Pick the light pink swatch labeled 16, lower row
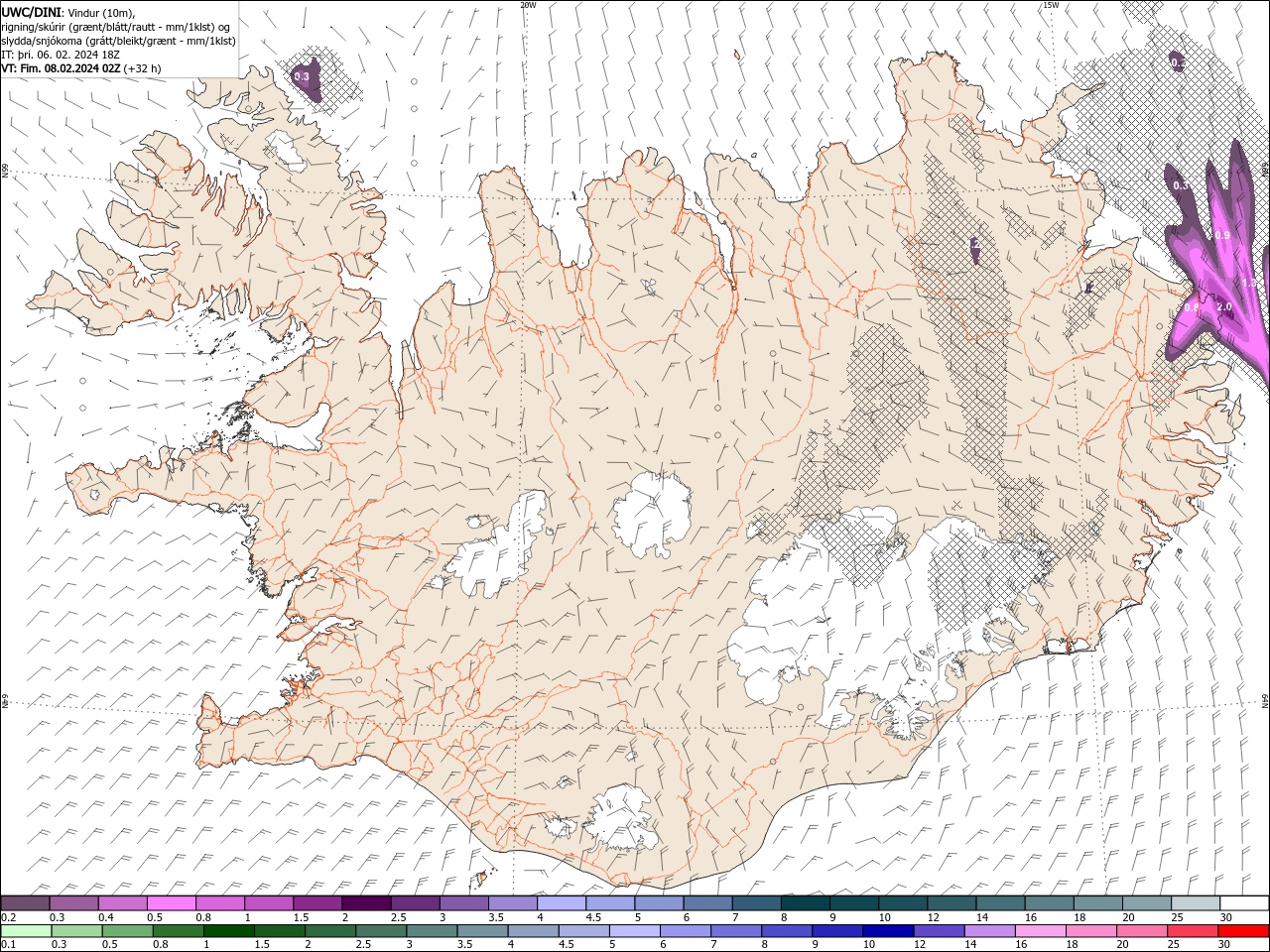Screen dimensions: 1270x952 (1041, 931)
